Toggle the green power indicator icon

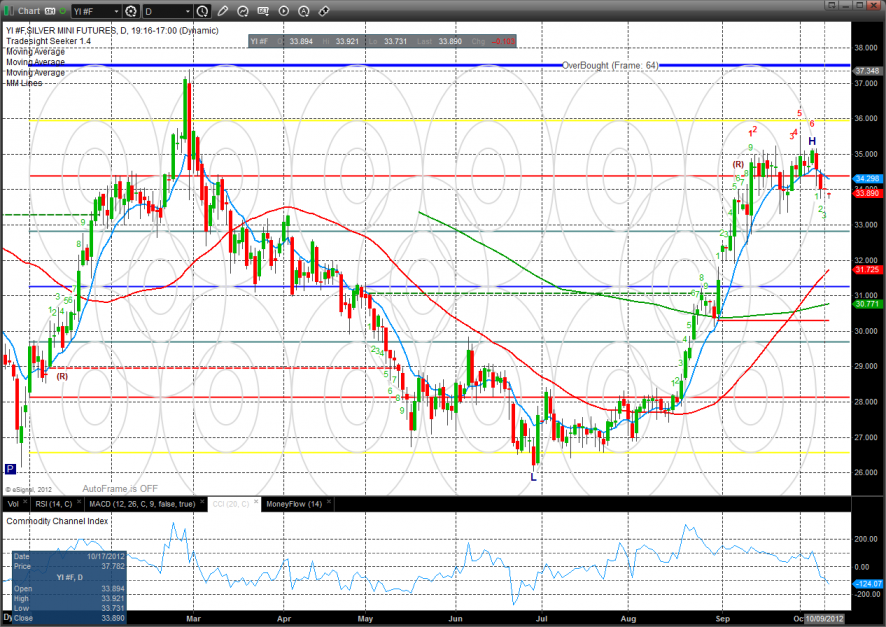(x=62, y=12)
